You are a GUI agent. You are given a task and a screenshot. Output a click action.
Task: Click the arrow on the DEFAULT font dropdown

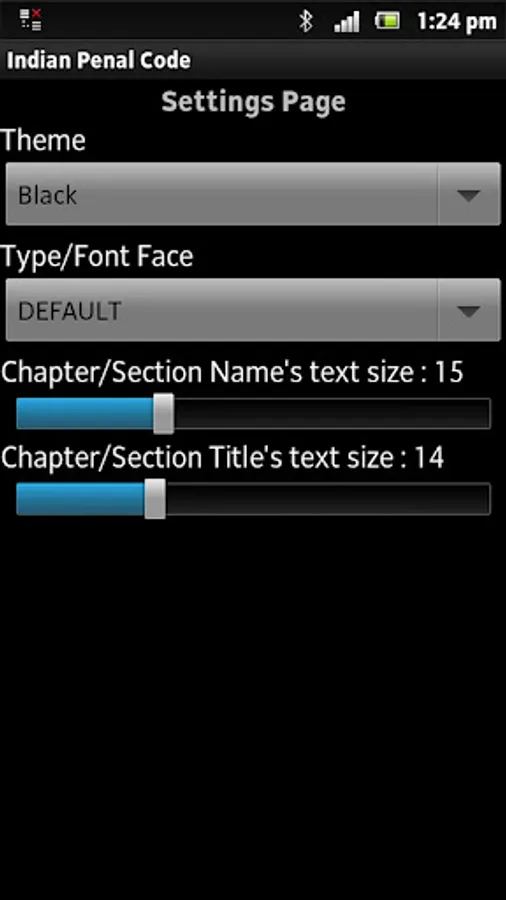pos(469,311)
